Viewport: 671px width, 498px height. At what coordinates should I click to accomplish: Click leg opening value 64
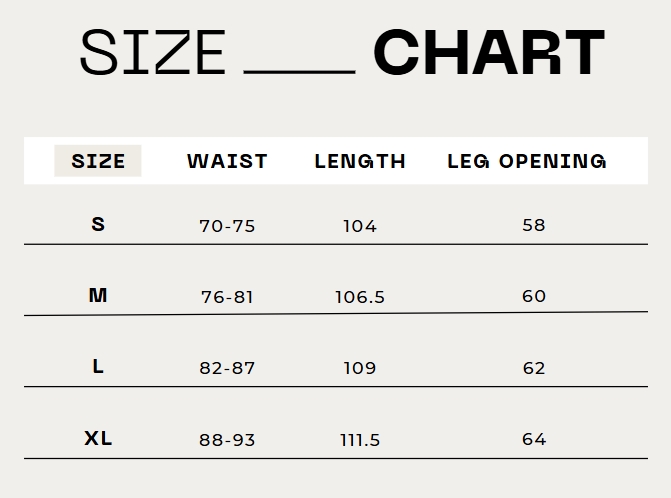(534, 439)
